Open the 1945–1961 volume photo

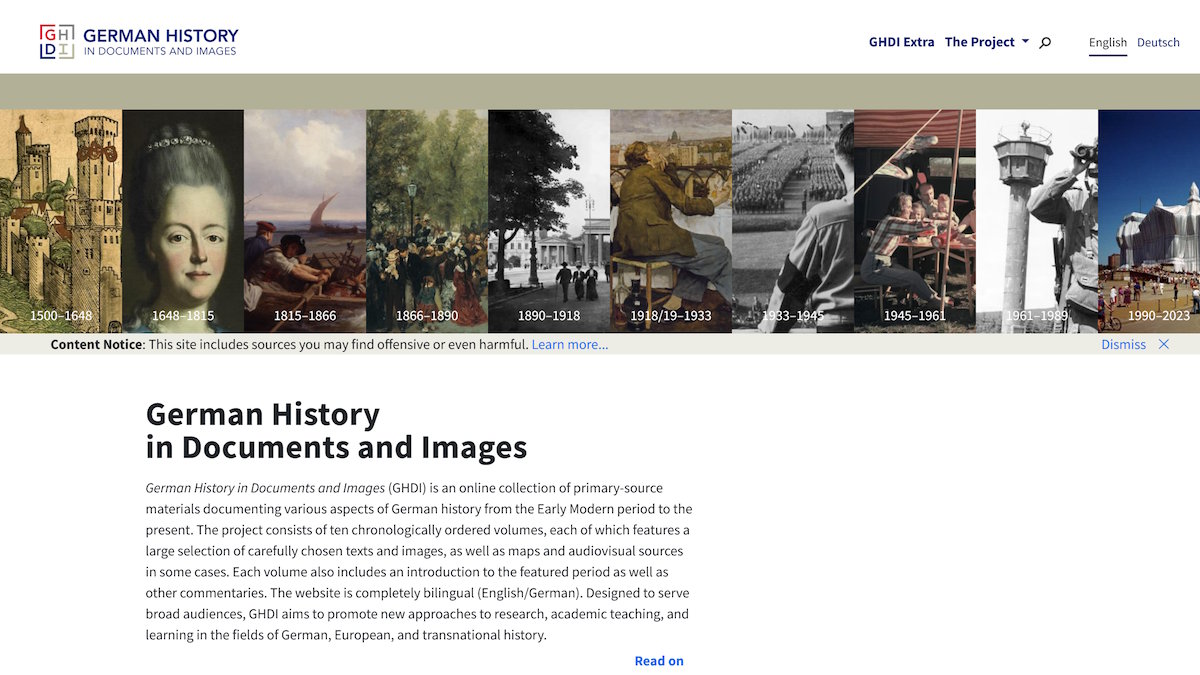pyautogui.click(x=915, y=221)
